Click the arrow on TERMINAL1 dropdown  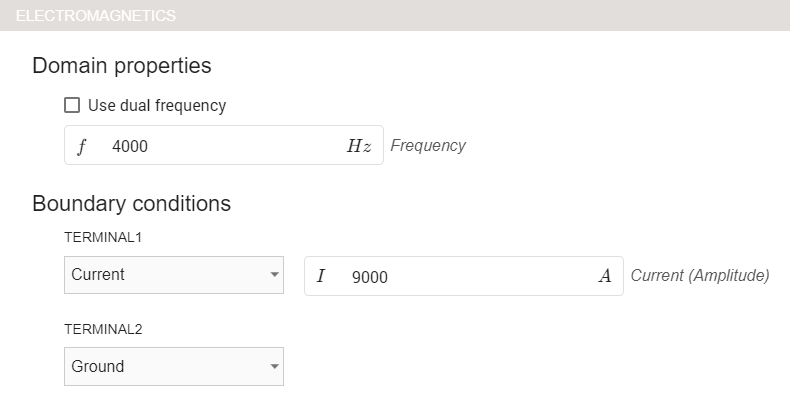tap(275, 275)
